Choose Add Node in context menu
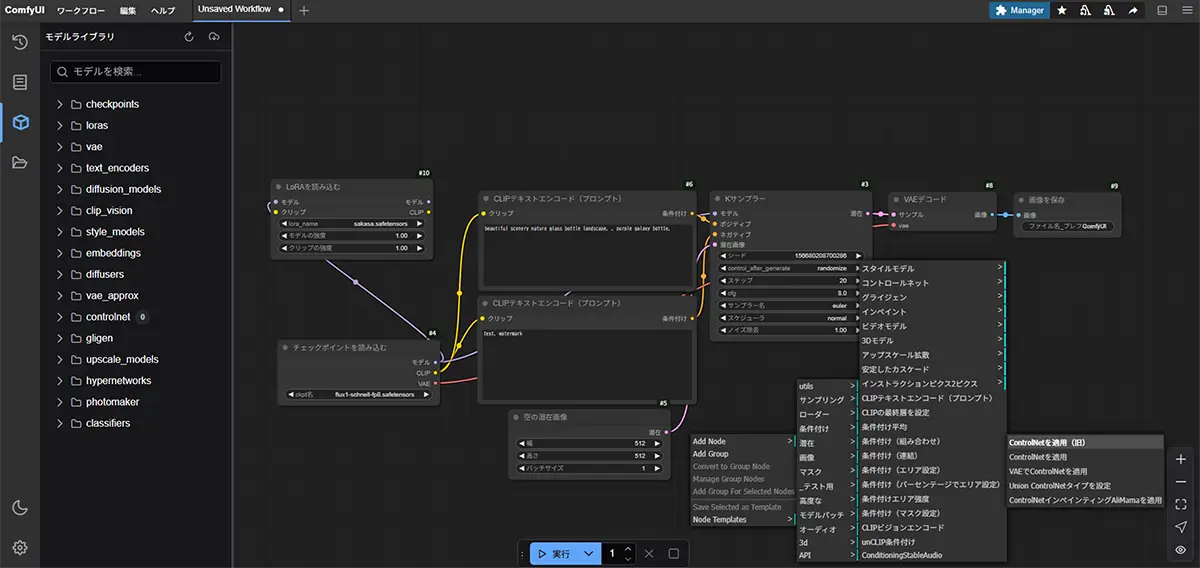This screenshot has height=568, width=1200. (742, 441)
